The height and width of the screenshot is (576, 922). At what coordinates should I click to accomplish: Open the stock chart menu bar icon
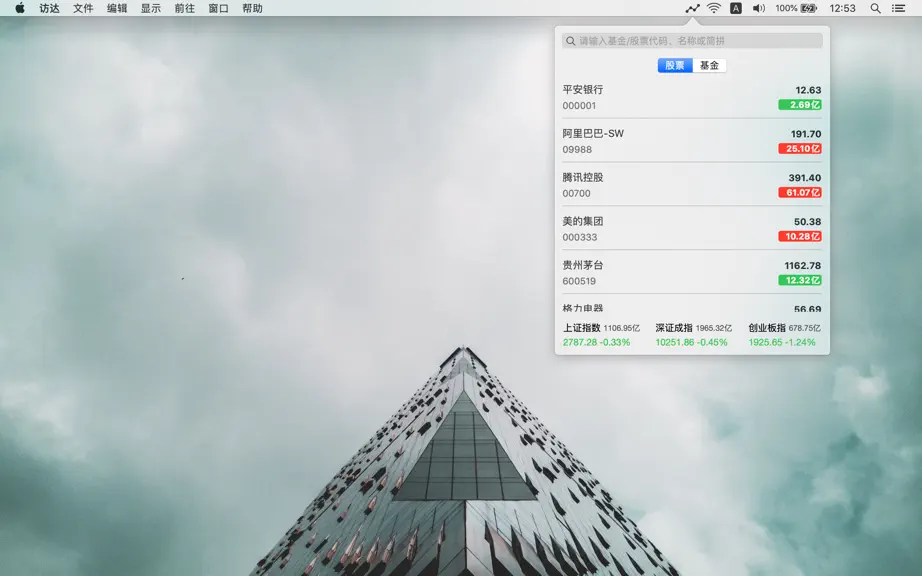692,8
